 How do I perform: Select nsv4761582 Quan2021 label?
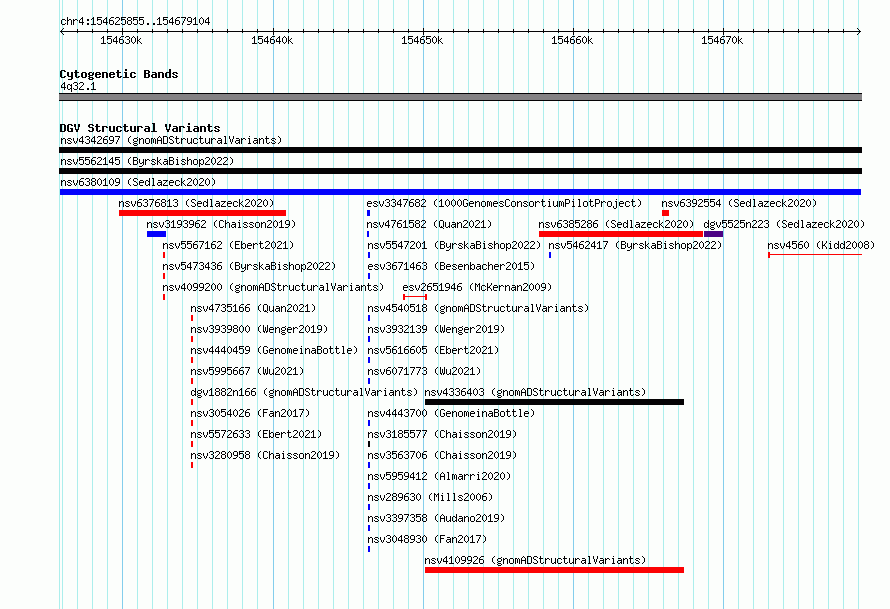(x=429, y=224)
